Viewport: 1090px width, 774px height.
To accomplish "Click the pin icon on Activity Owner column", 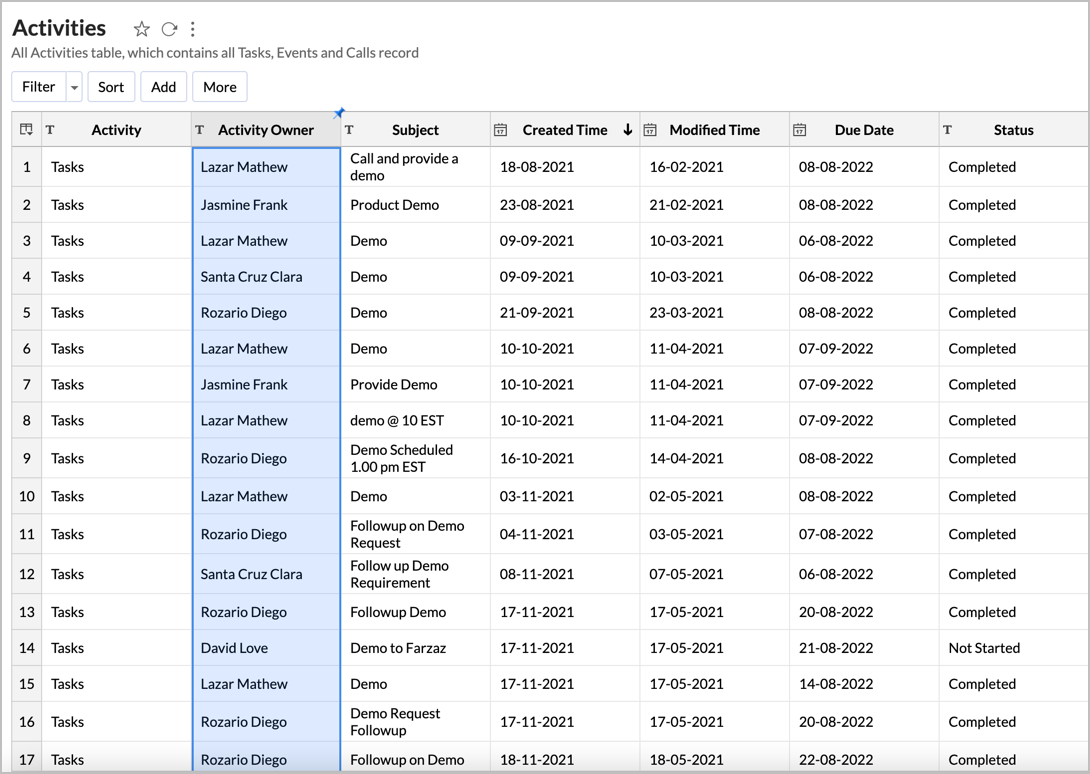I will 339,112.
